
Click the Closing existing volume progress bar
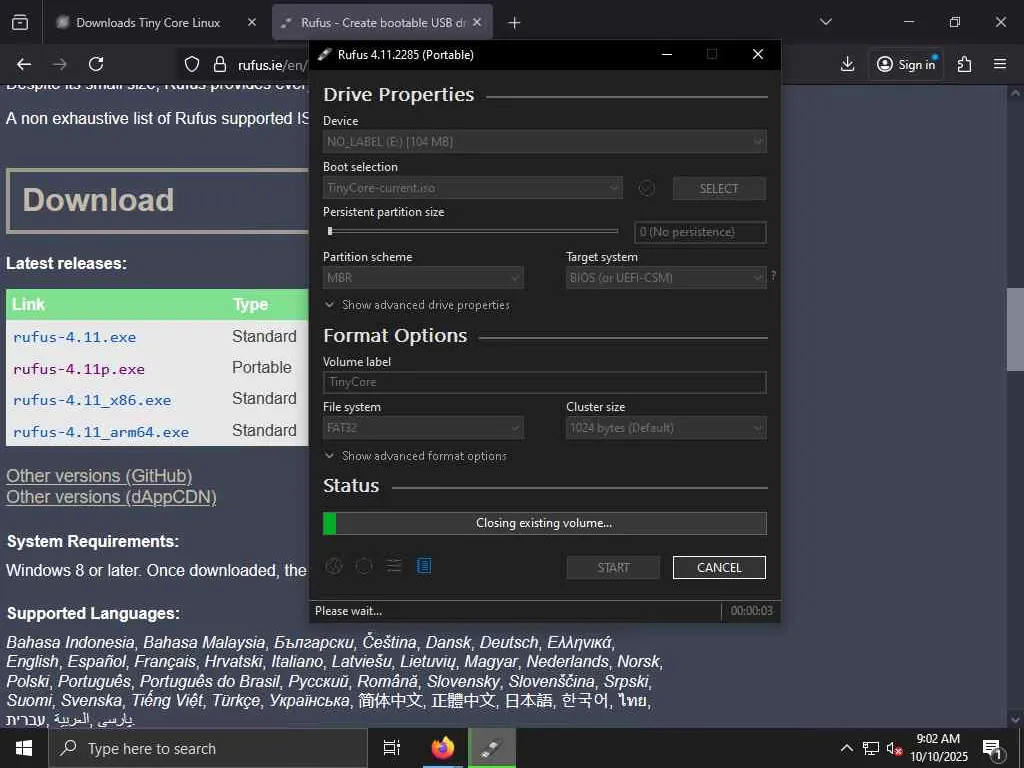coord(545,523)
